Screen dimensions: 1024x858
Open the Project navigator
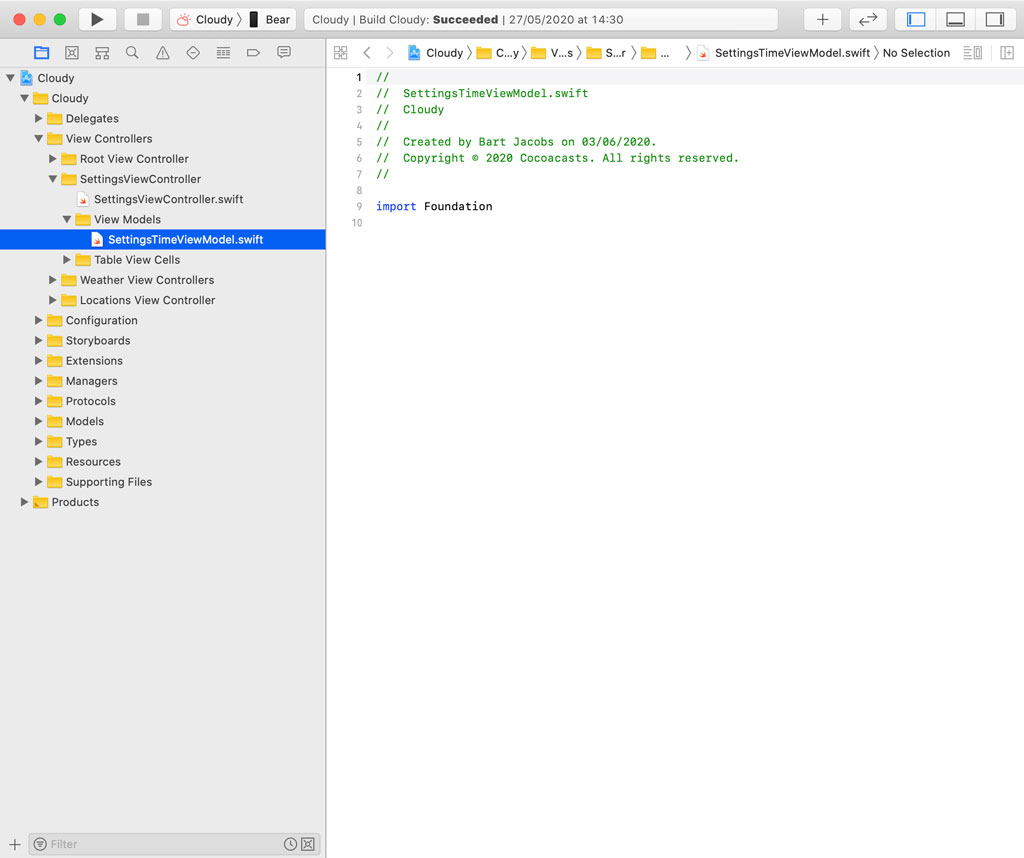(x=41, y=52)
